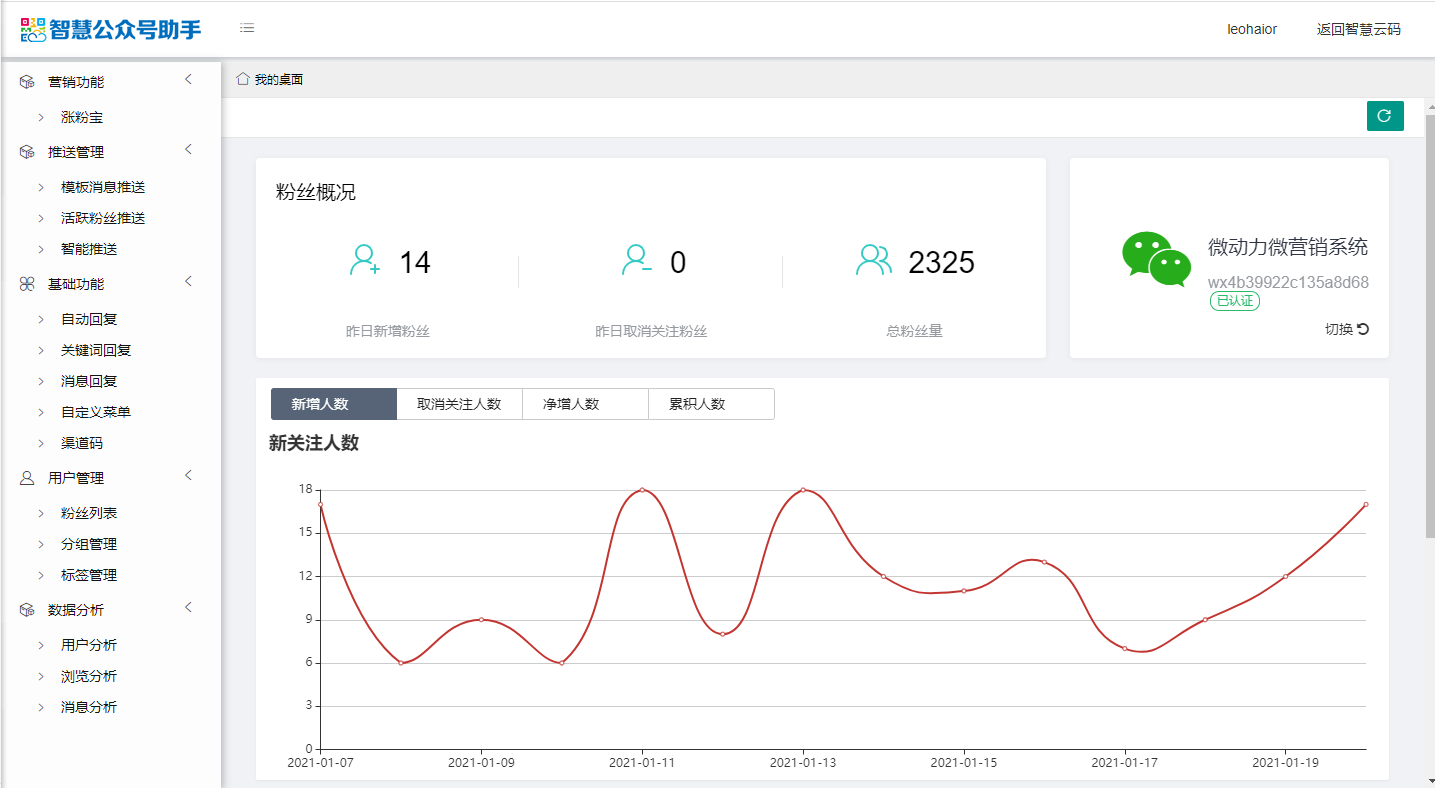
Task: Click the total fans group icon
Action: pos(873,261)
